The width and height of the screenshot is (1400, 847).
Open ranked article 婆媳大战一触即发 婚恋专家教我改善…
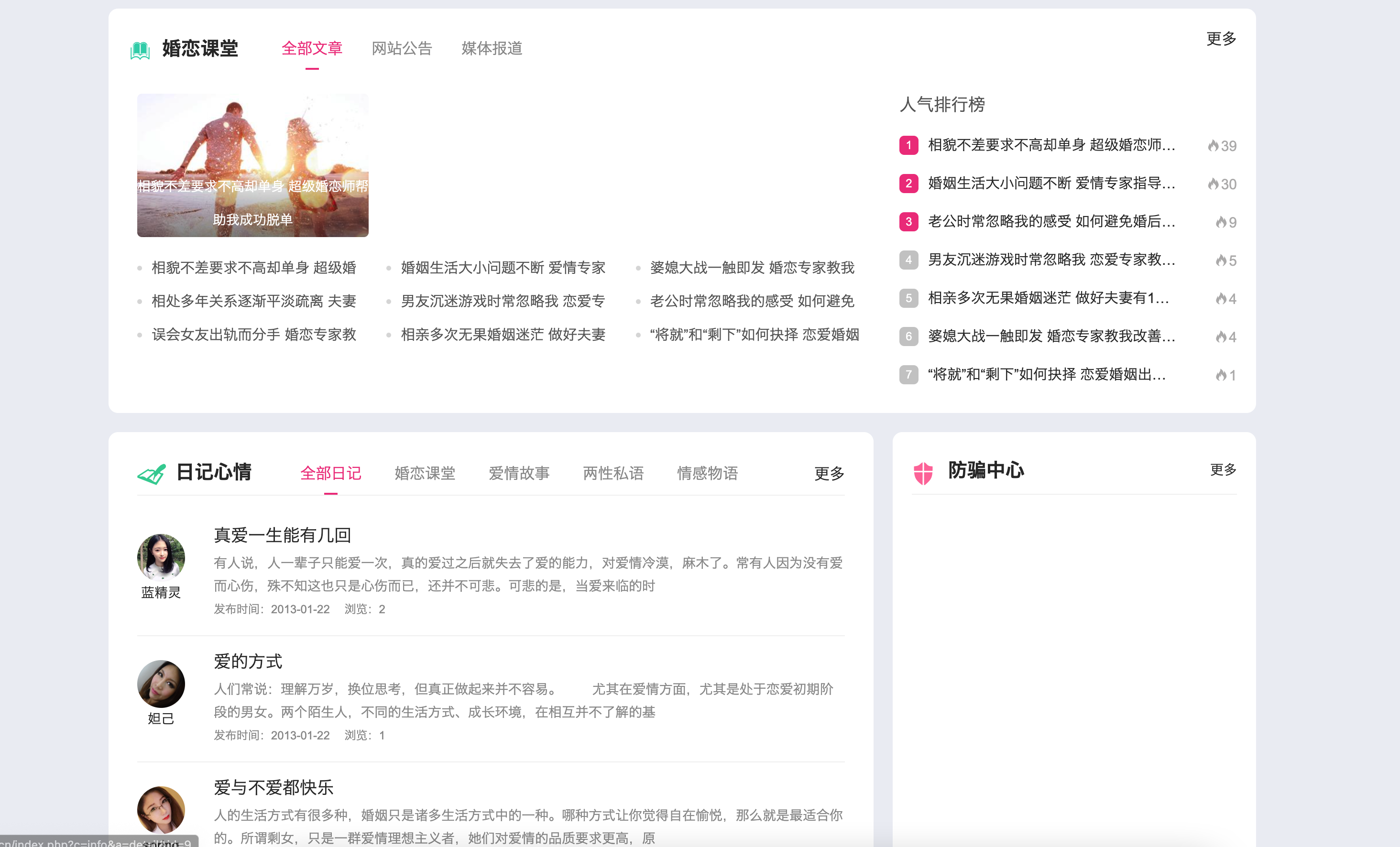coord(1052,337)
